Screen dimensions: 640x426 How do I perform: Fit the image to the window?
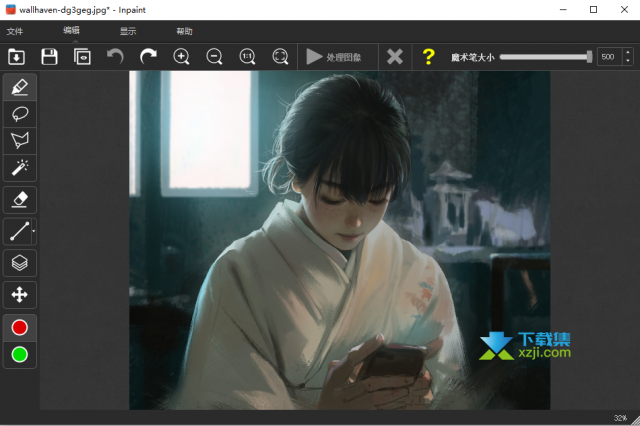click(280, 57)
